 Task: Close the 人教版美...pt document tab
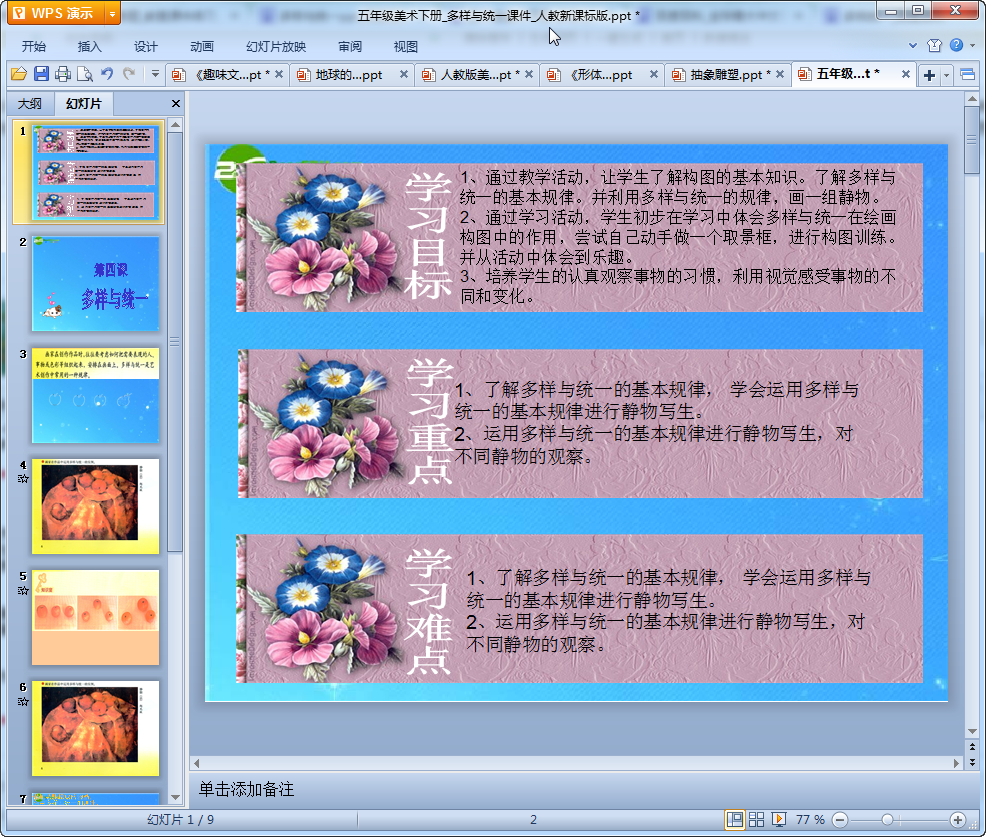(x=529, y=74)
